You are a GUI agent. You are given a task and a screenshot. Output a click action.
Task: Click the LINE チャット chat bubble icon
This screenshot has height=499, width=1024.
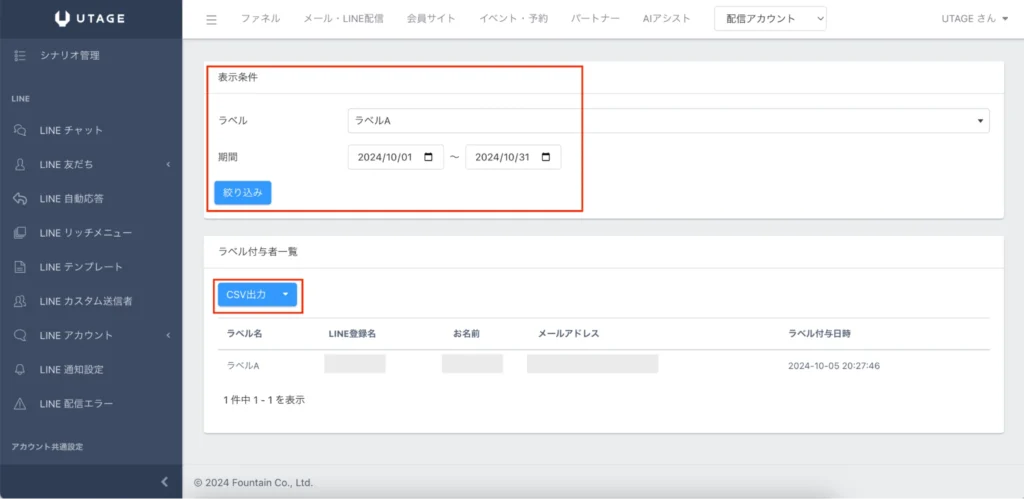pos(20,130)
